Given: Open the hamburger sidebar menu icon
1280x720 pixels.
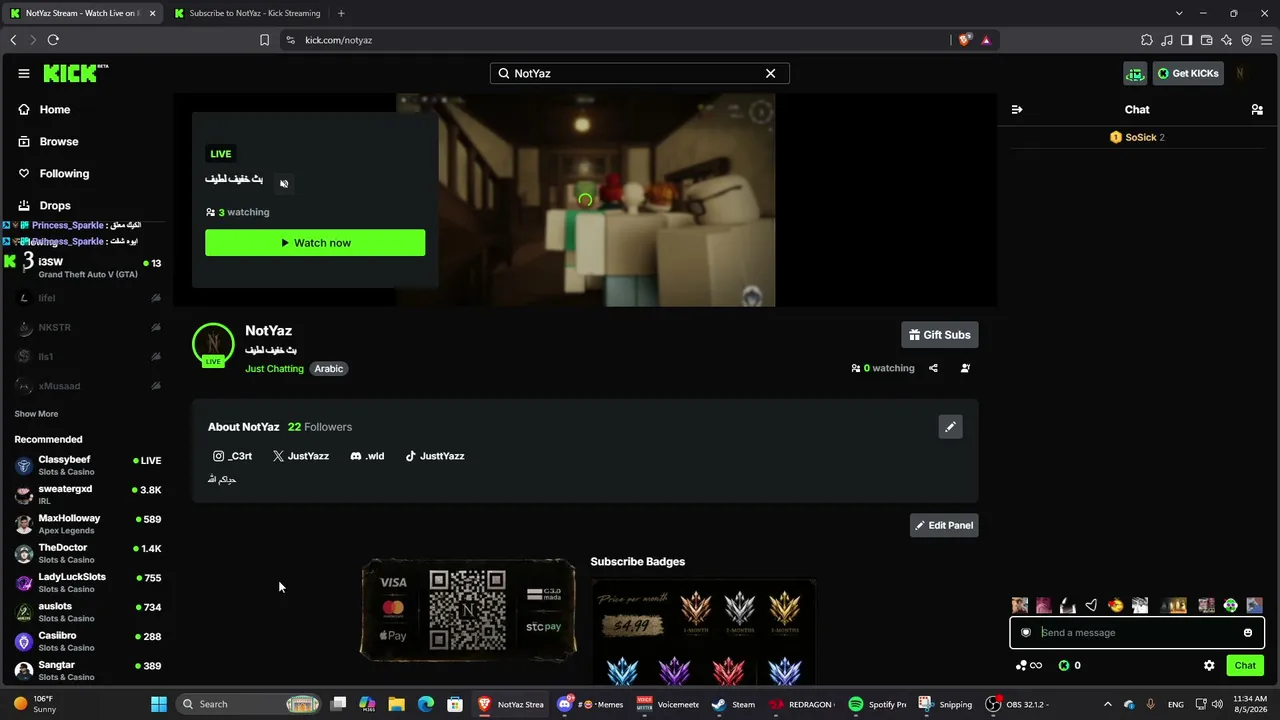Looking at the screenshot, I should pos(24,73).
